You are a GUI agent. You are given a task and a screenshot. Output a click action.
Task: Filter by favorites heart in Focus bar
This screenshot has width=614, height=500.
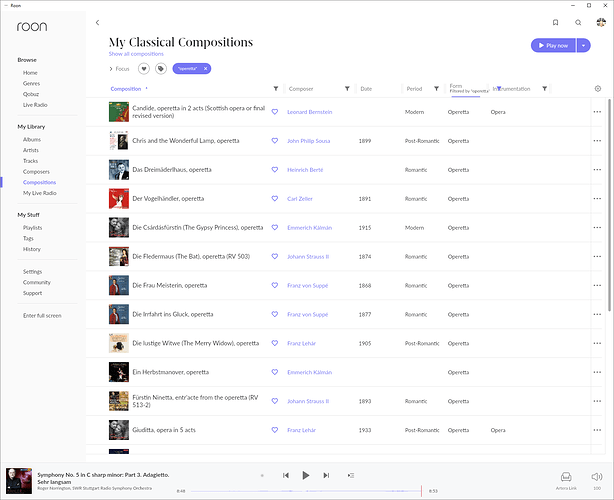tap(144, 69)
